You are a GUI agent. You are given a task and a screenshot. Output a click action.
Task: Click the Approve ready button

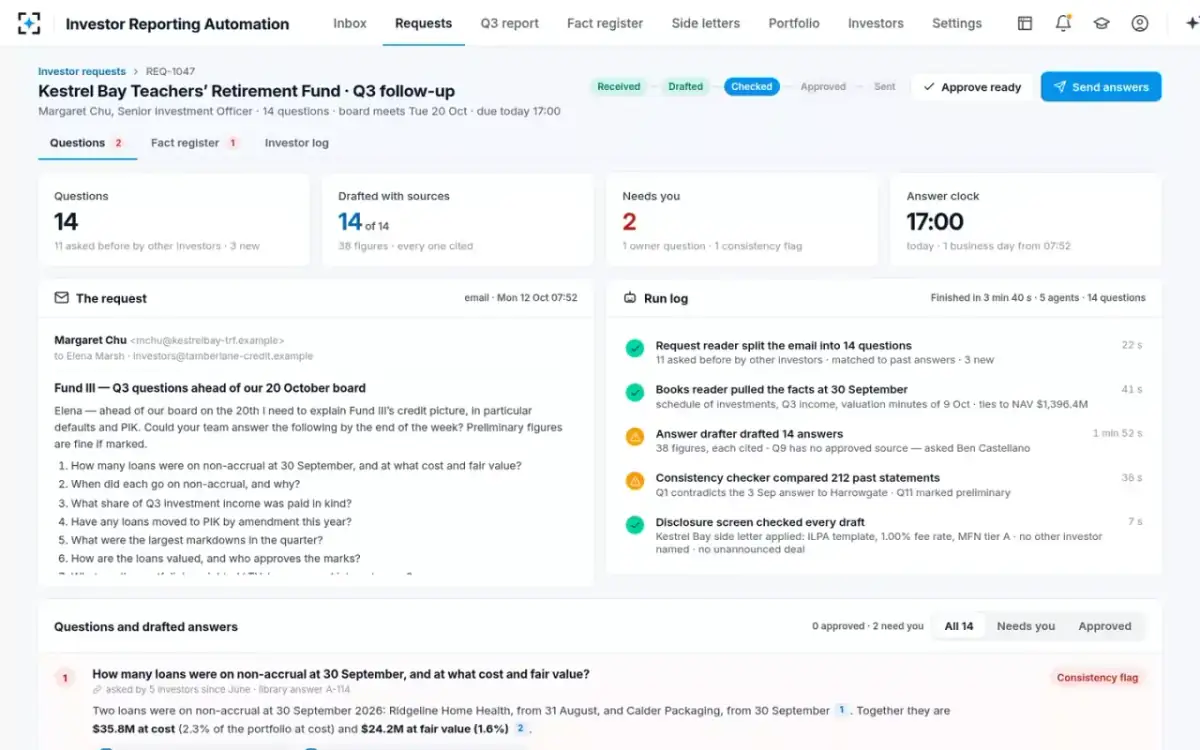point(972,87)
